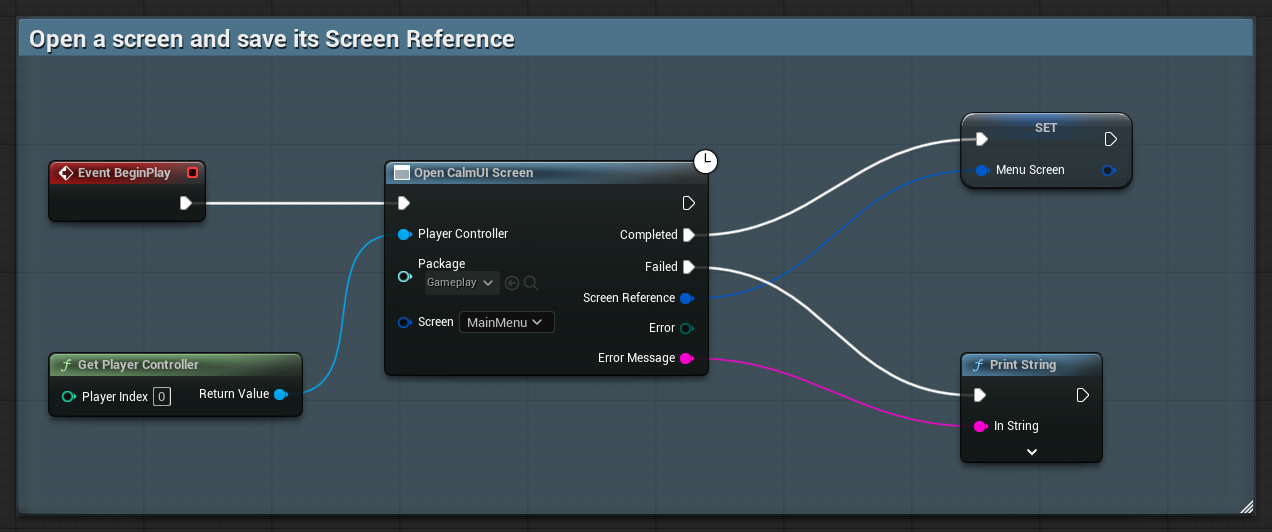Expand the Print String advanced options chevron
Image resolution: width=1272 pixels, height=532 pixels.
(1032, 452)
